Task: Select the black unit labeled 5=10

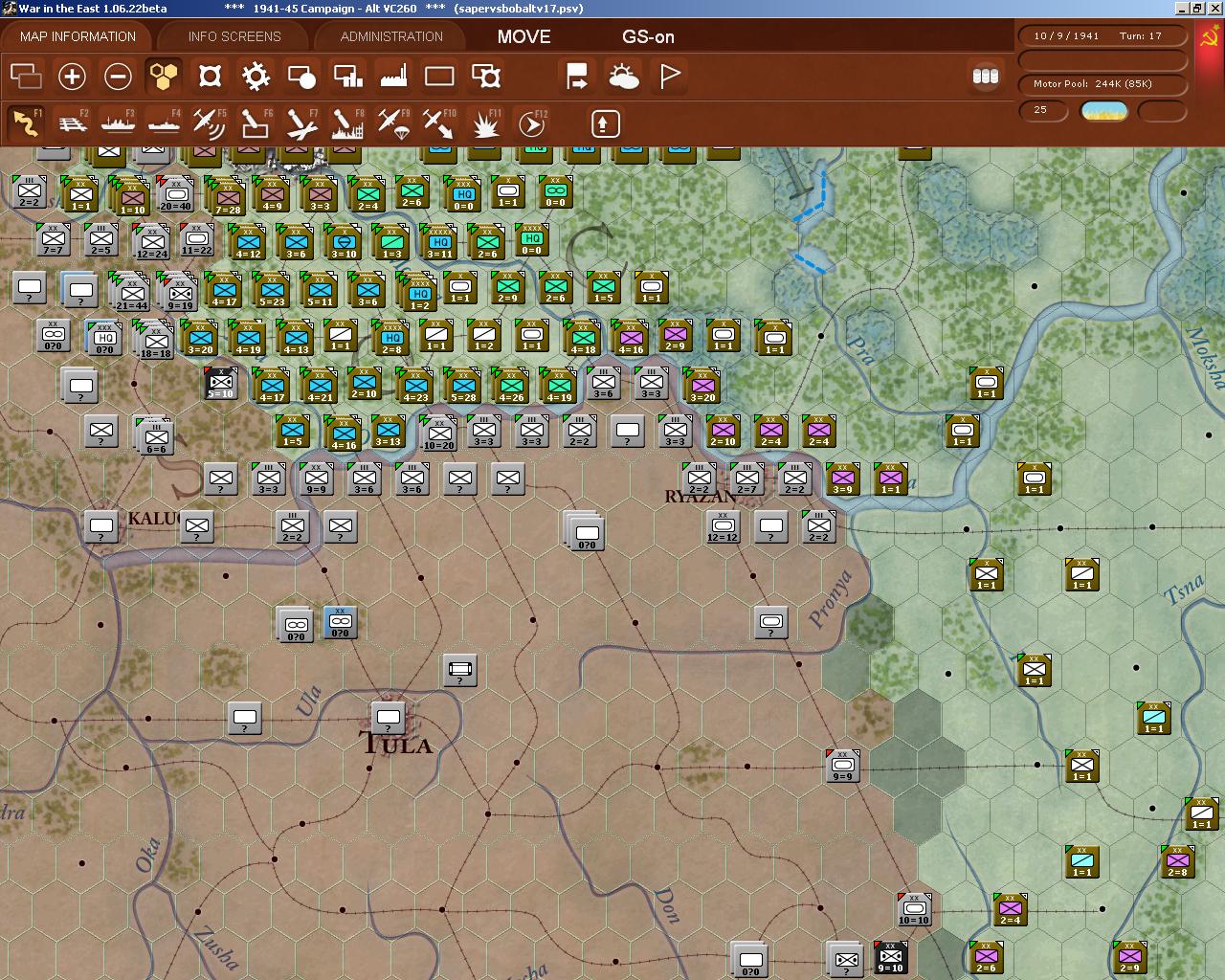Action: (221, 385)
